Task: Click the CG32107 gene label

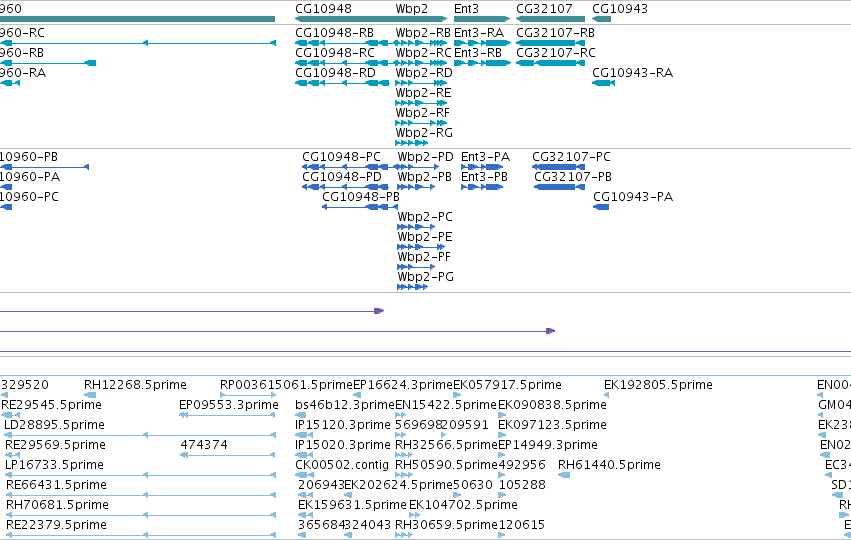Action: (x=544, y=9)
